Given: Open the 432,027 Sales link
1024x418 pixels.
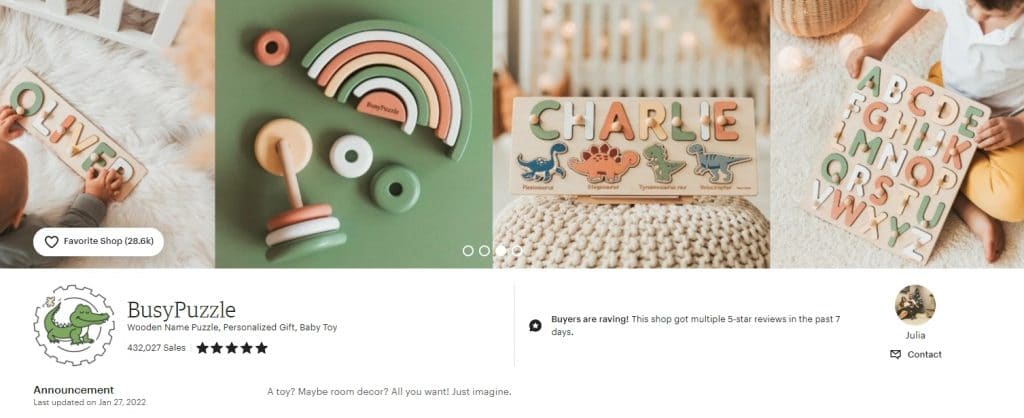Looking at the screenshot, I should [156, 348].
